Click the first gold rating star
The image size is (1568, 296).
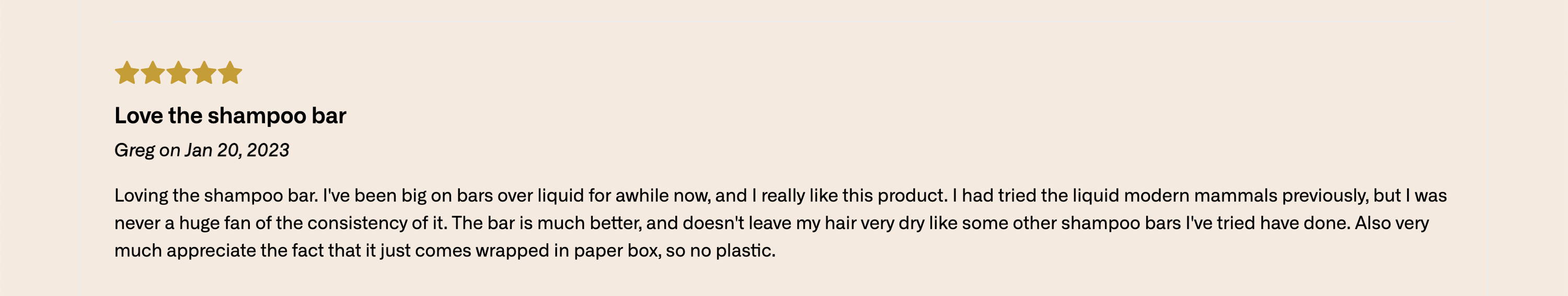(x=126, y=73)
